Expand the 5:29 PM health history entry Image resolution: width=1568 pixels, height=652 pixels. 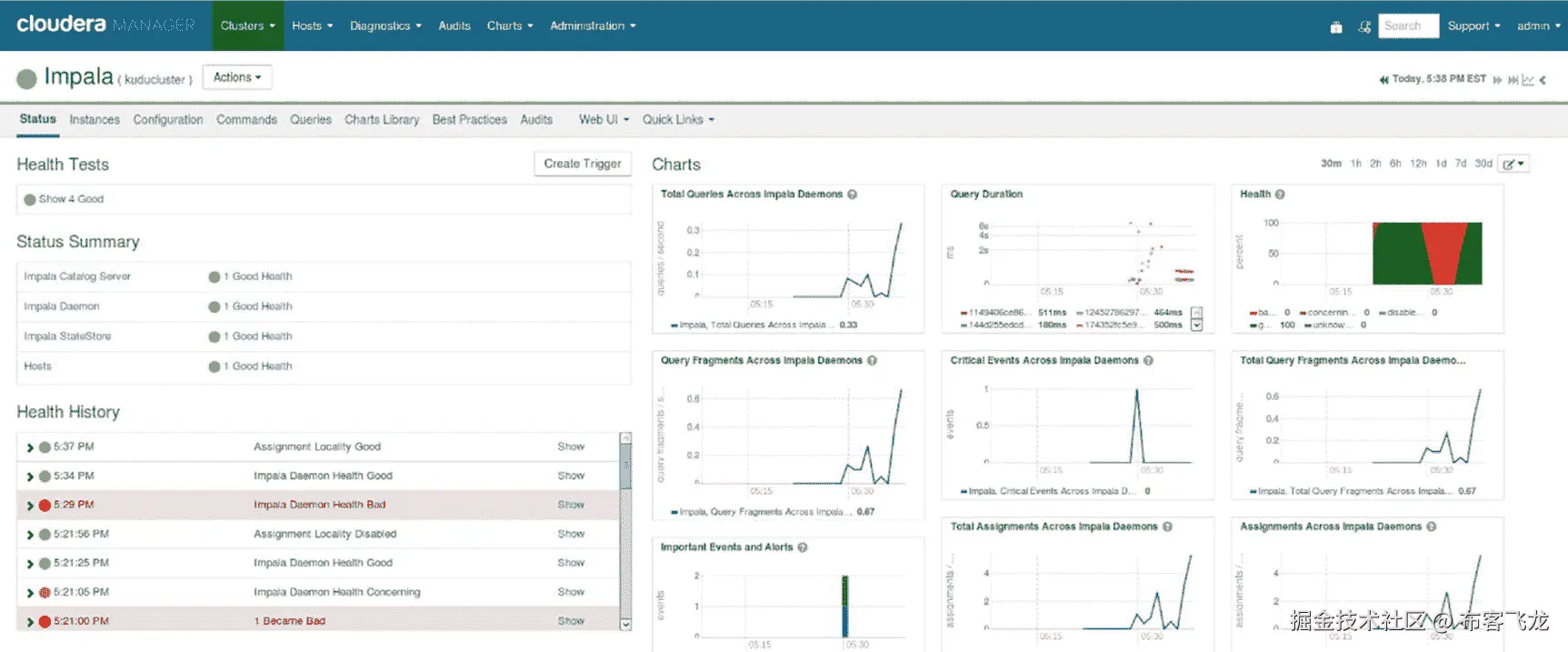point(30,506)
